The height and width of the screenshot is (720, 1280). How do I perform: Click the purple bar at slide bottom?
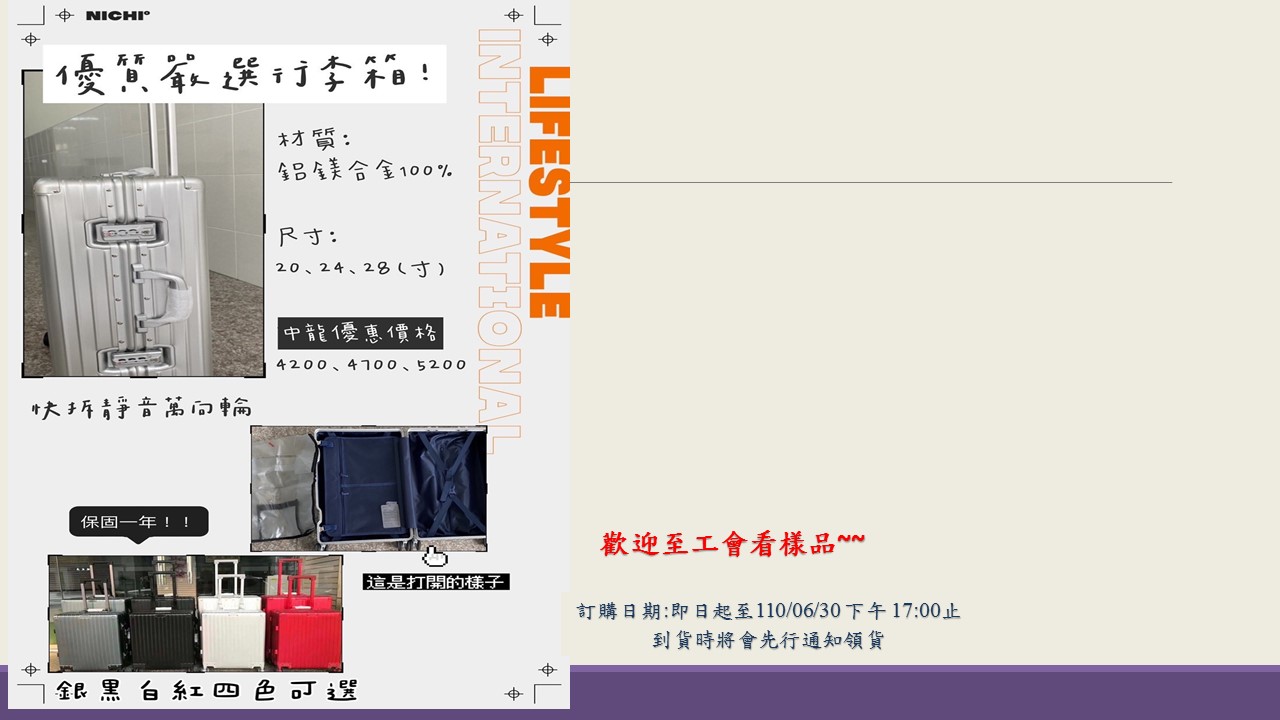pos(920,691)
